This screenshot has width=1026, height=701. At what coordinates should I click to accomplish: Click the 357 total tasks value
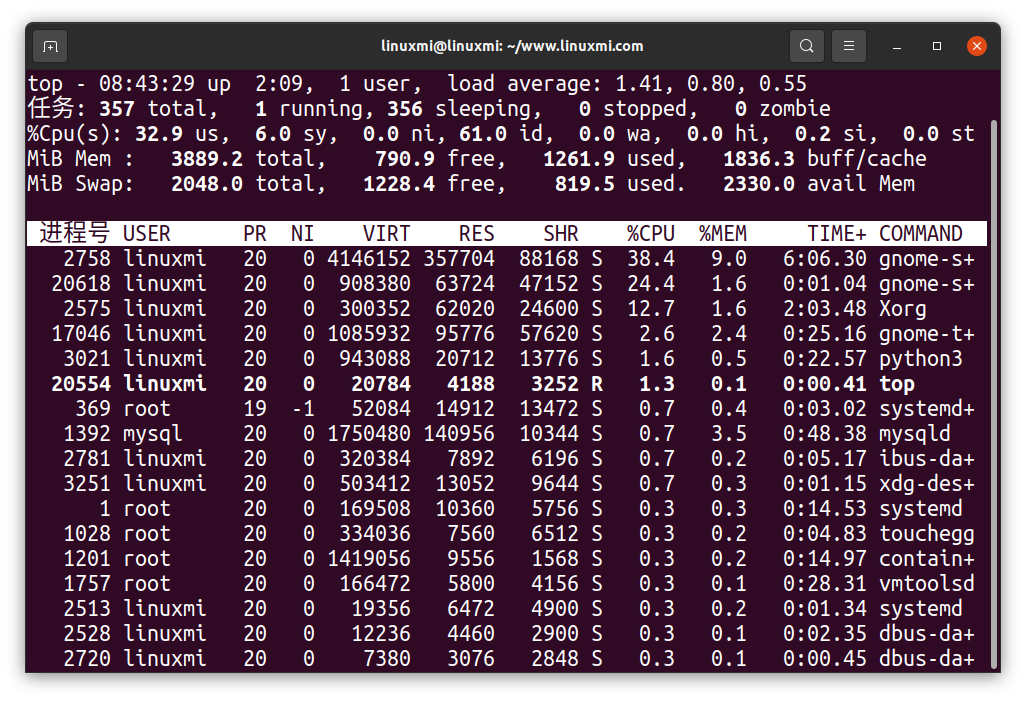(x=116, y=109)
